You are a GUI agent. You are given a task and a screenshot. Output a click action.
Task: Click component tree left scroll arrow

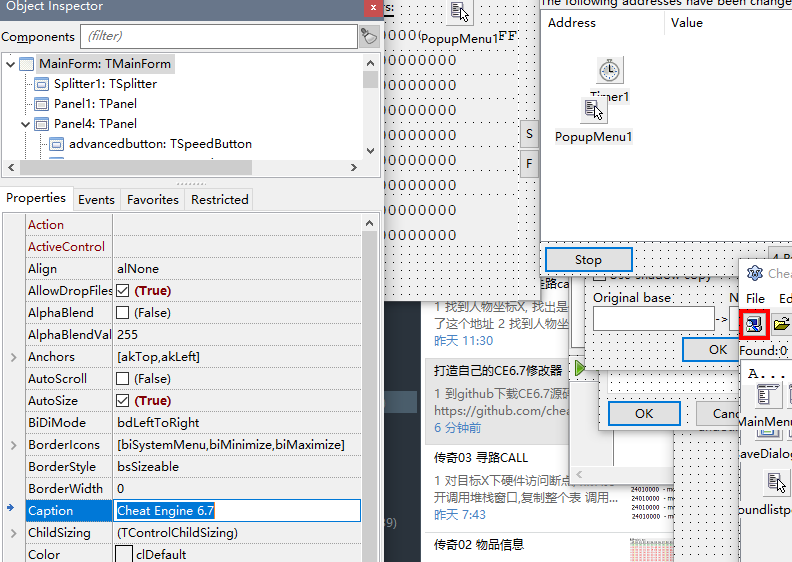click(12, 167)
